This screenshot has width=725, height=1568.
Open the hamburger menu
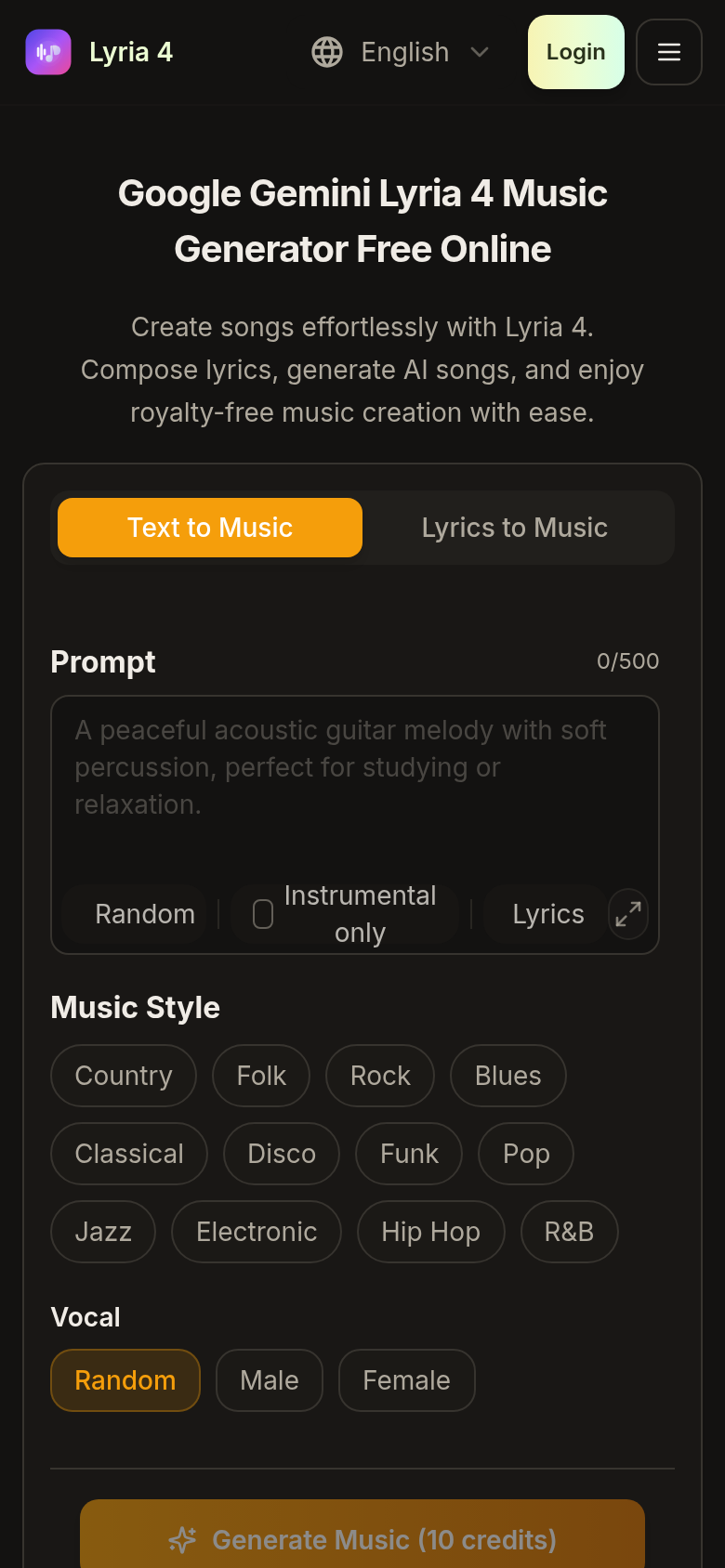click(669, 52)
